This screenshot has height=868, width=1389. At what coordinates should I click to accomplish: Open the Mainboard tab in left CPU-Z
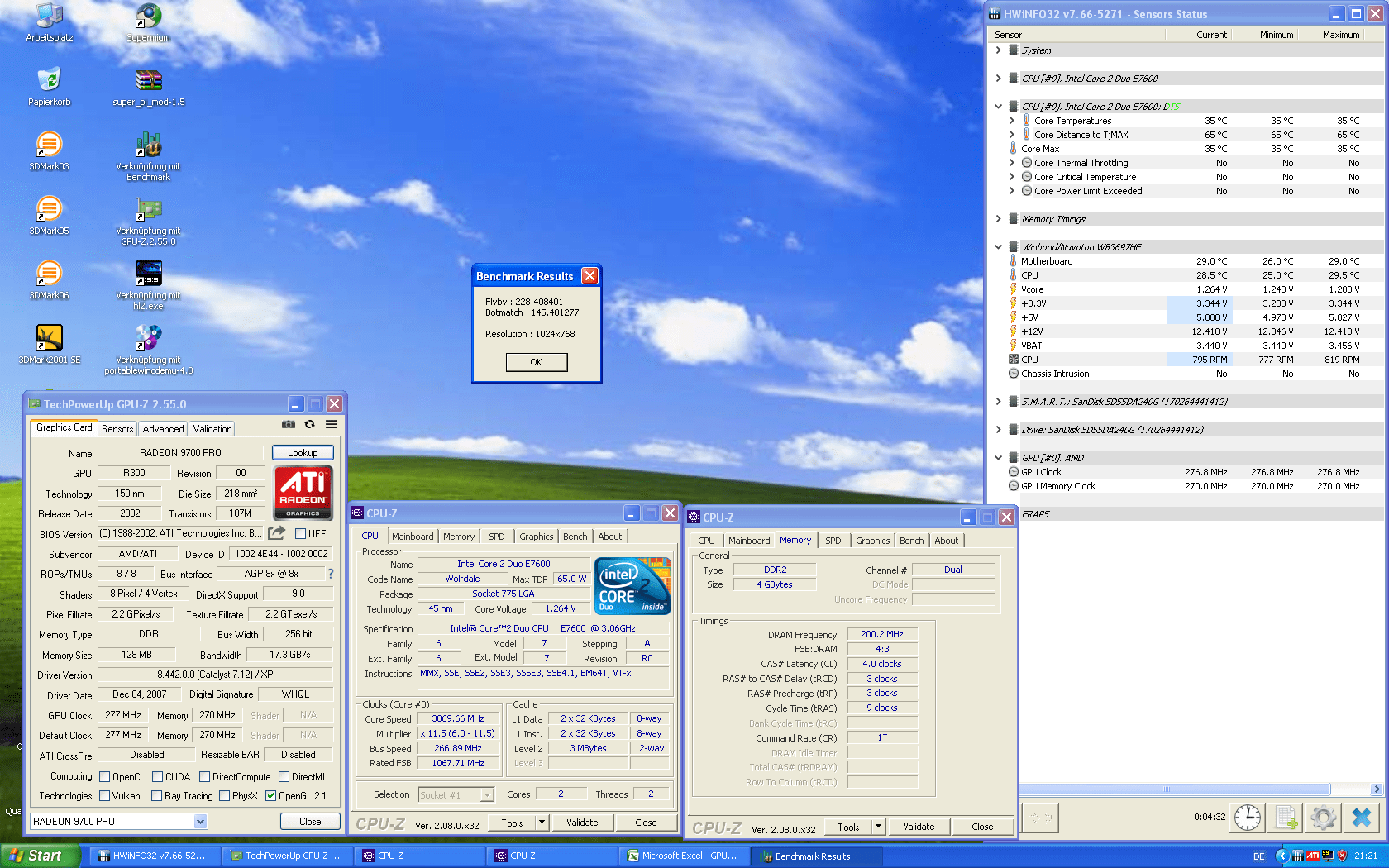(413, 537)
